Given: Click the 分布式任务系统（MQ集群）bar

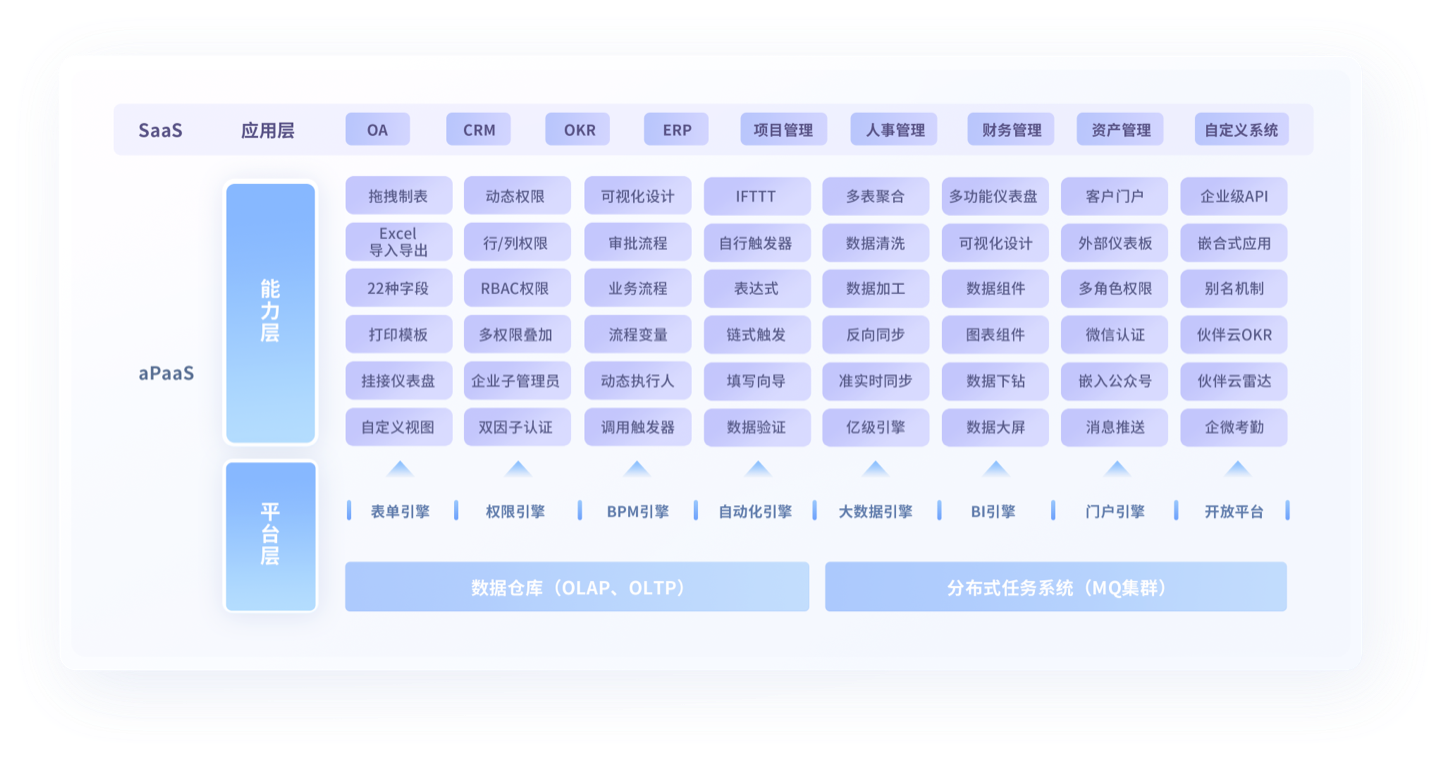Looking at the screenshot, I should 1055,587.
